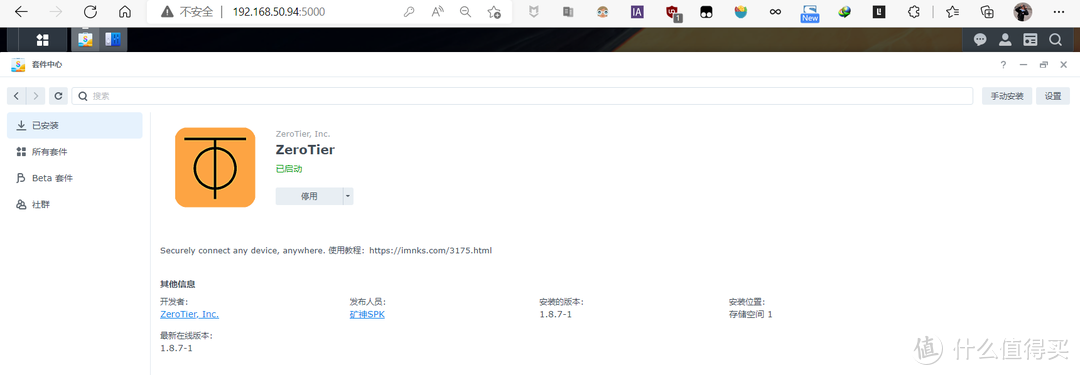The image size is (1080, 375).
Task: Click installed version 1.8.7-1 under 安装的版本
Action: click(x=556, y=314)
